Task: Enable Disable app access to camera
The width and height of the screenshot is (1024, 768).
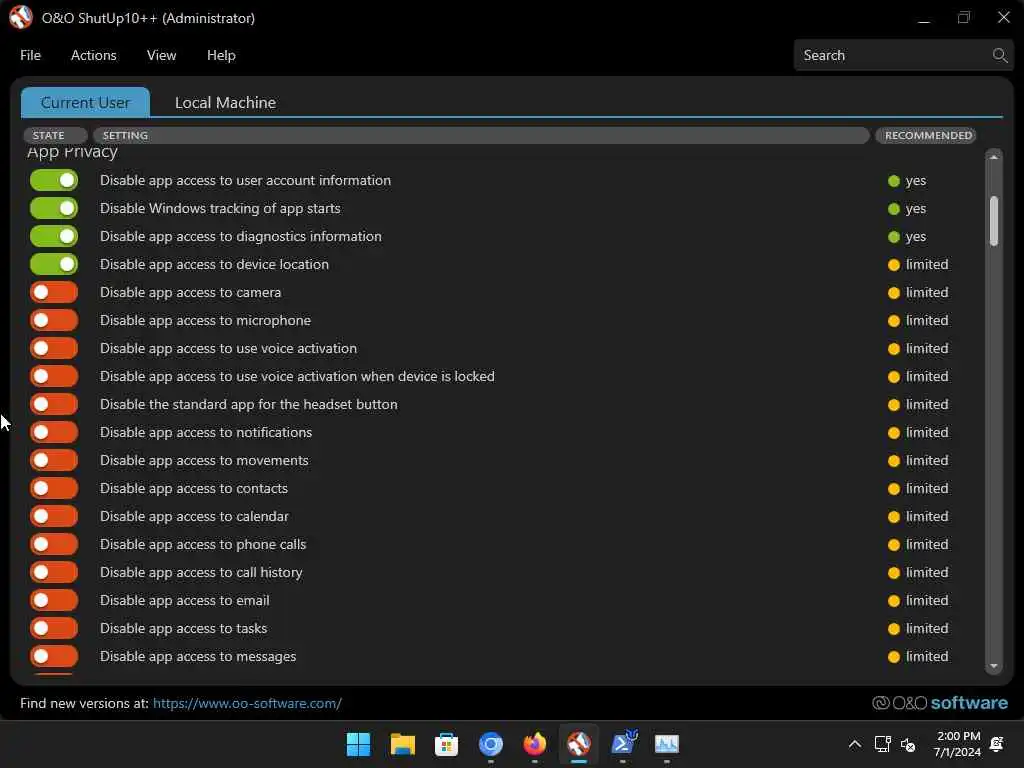Action: coord(54,293)
